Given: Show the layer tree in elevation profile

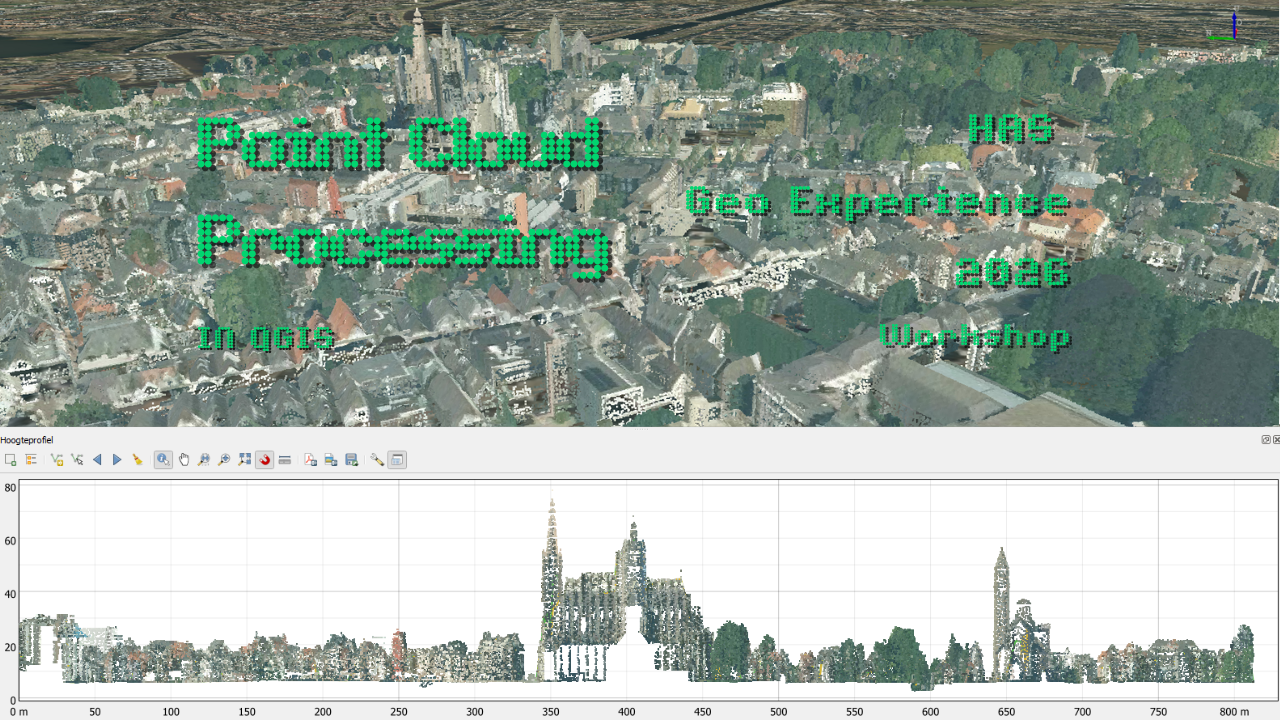Looking at the screenshot, I should pos(31,460).
